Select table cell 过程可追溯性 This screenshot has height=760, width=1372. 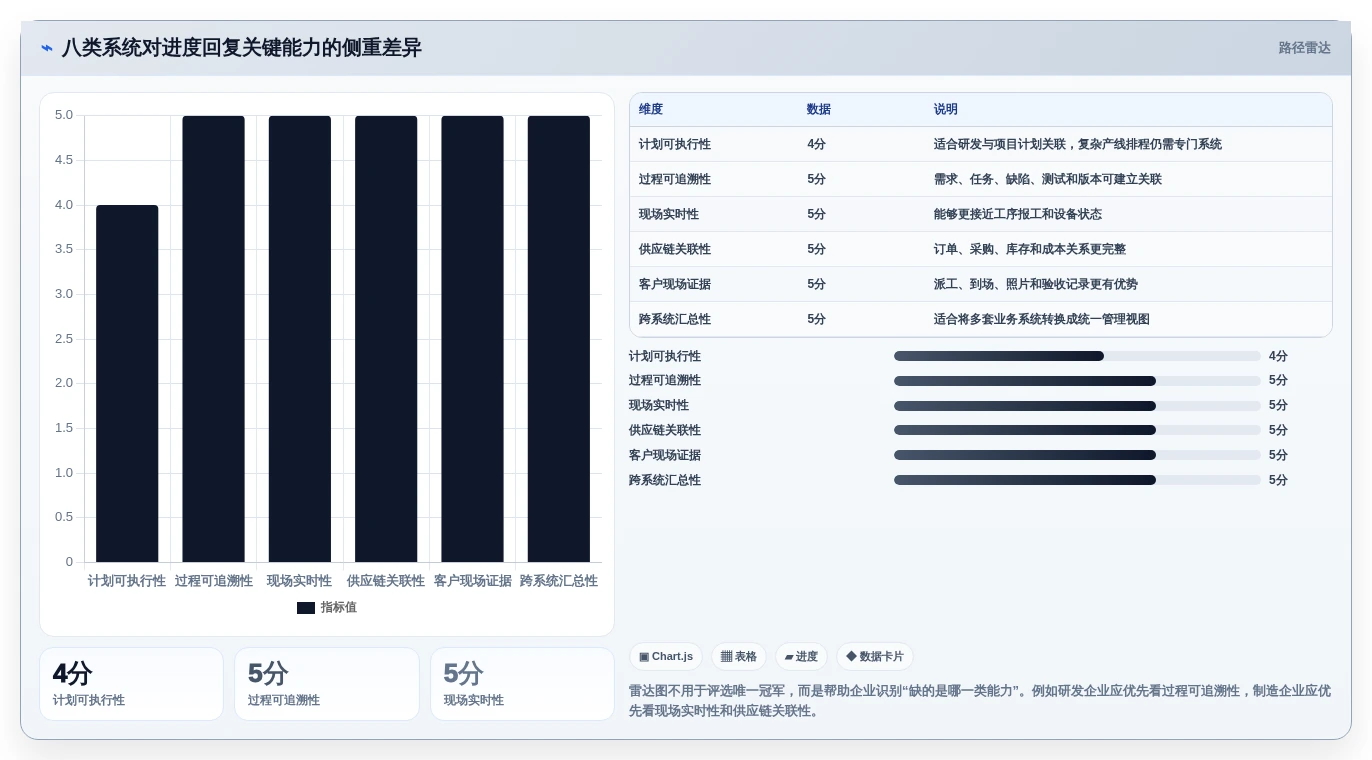point(675,180)
